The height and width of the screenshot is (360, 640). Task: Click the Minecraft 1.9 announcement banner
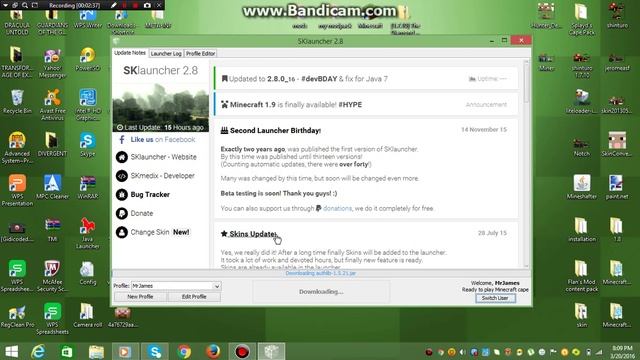point(366,104)
